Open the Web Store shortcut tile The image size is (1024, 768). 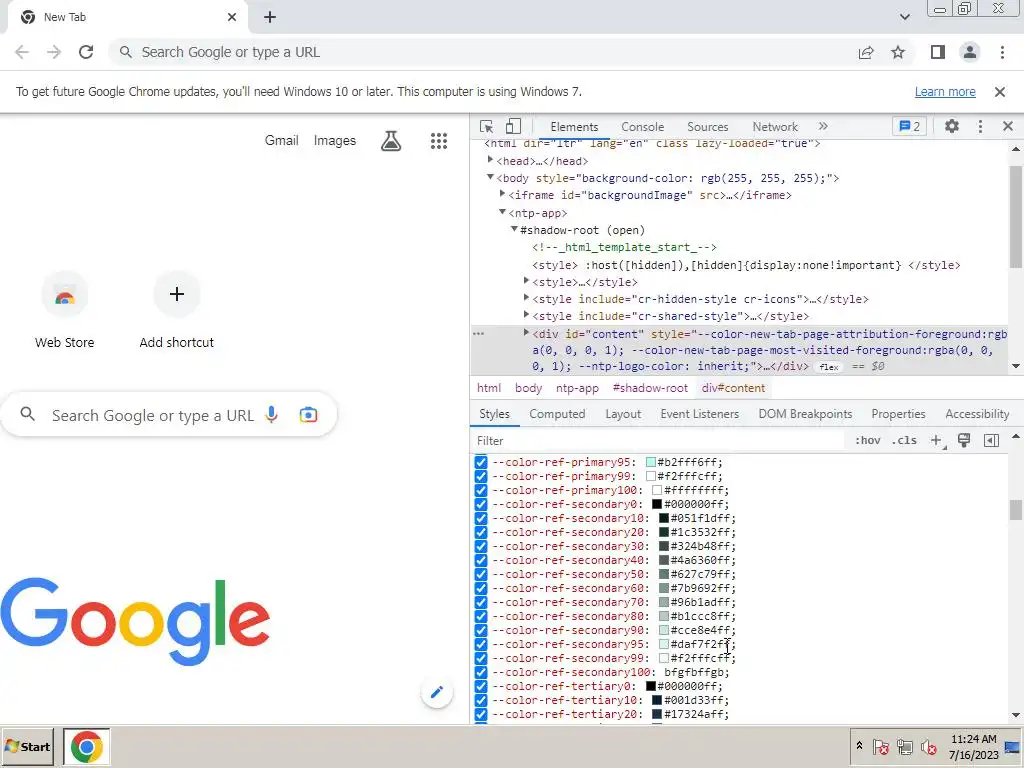tap(65, 310)
